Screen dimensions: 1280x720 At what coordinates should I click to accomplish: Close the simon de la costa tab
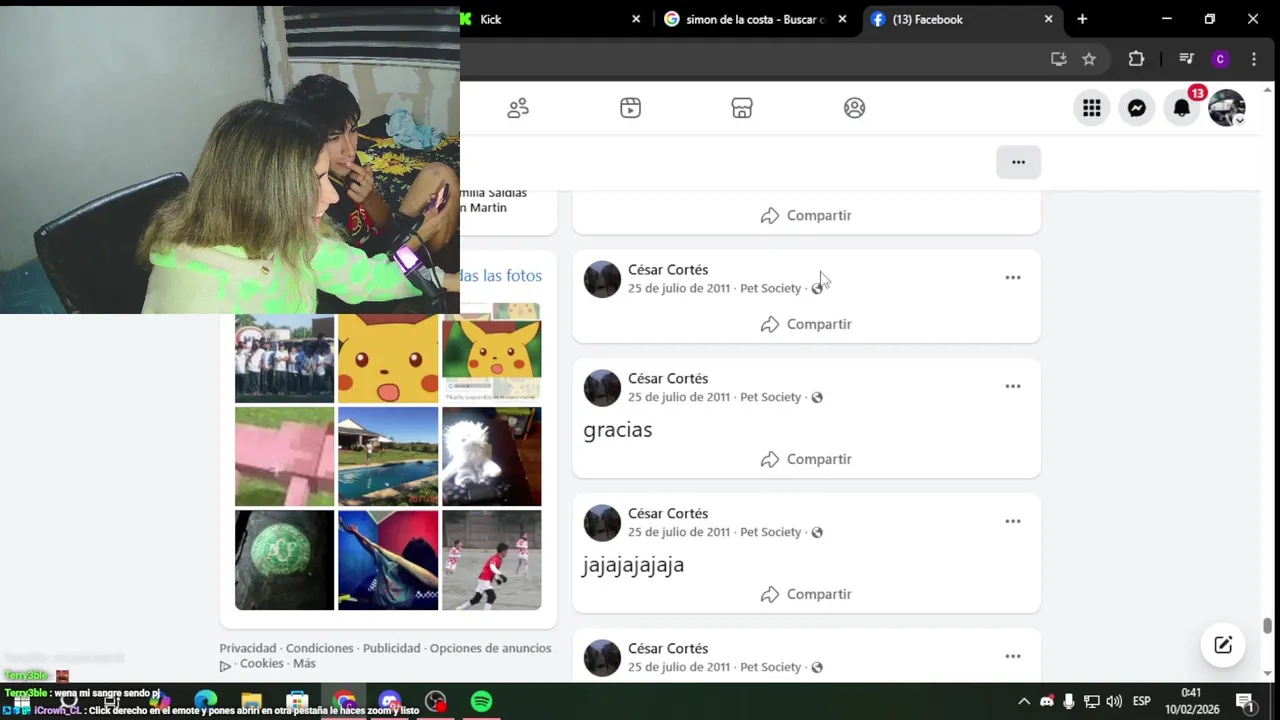click(x=842, y=19)
